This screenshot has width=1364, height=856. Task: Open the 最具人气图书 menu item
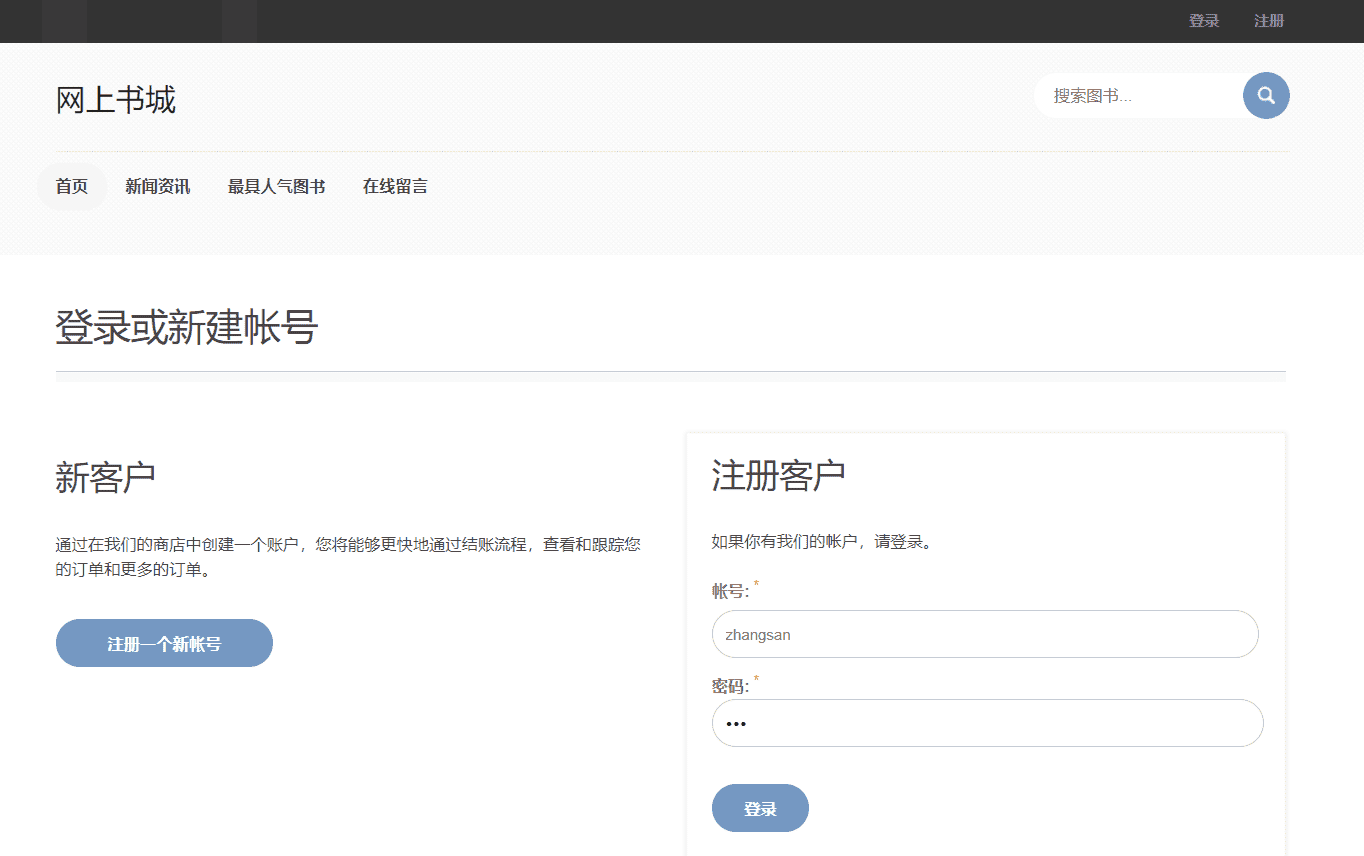click(276, 186)
